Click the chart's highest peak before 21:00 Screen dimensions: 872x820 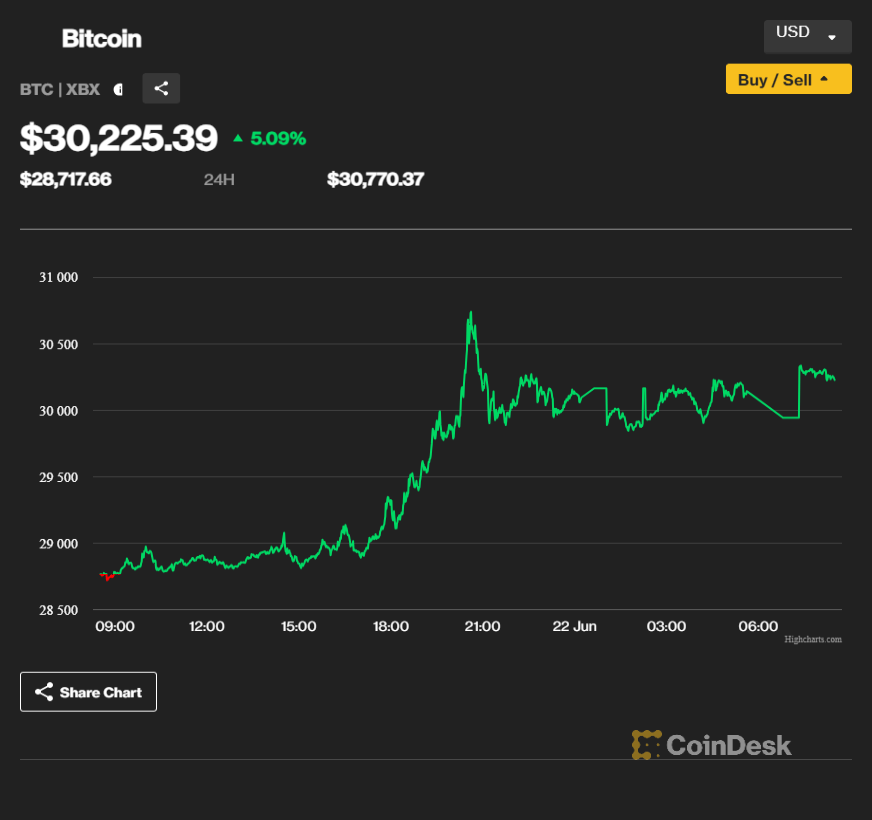471,314
